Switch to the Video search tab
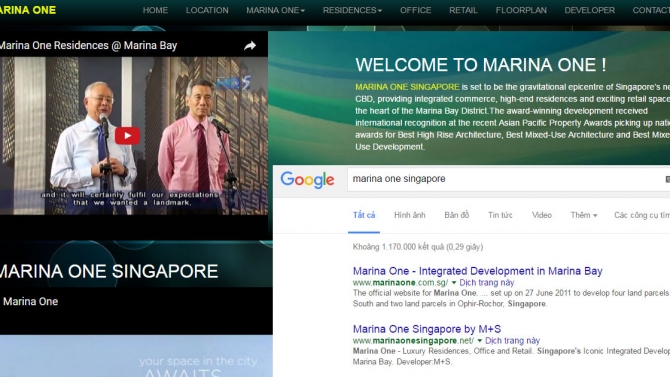The width and height of the screenshot is (670, 377). [541, 215]
